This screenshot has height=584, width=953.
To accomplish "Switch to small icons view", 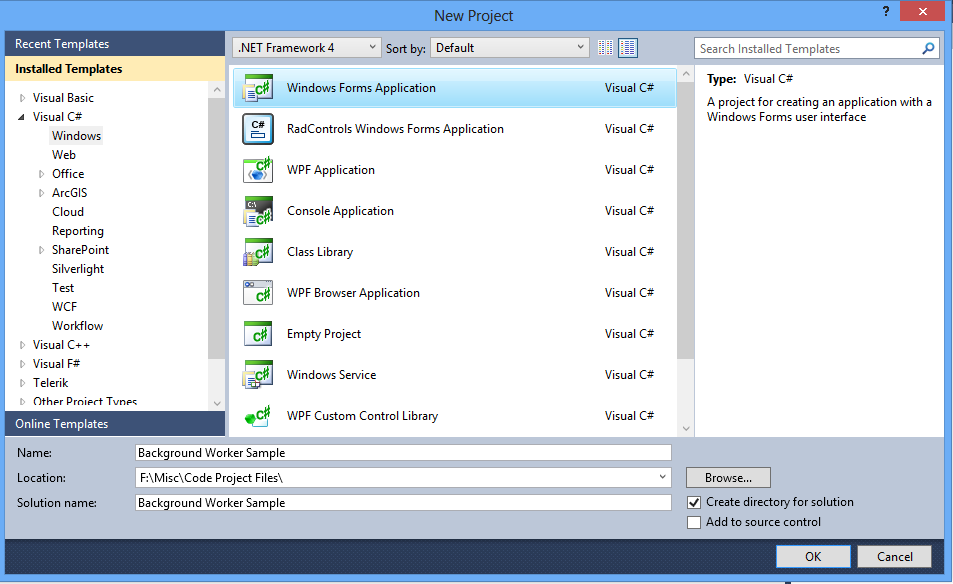I will pyautogui.click(x=605, y=47).
